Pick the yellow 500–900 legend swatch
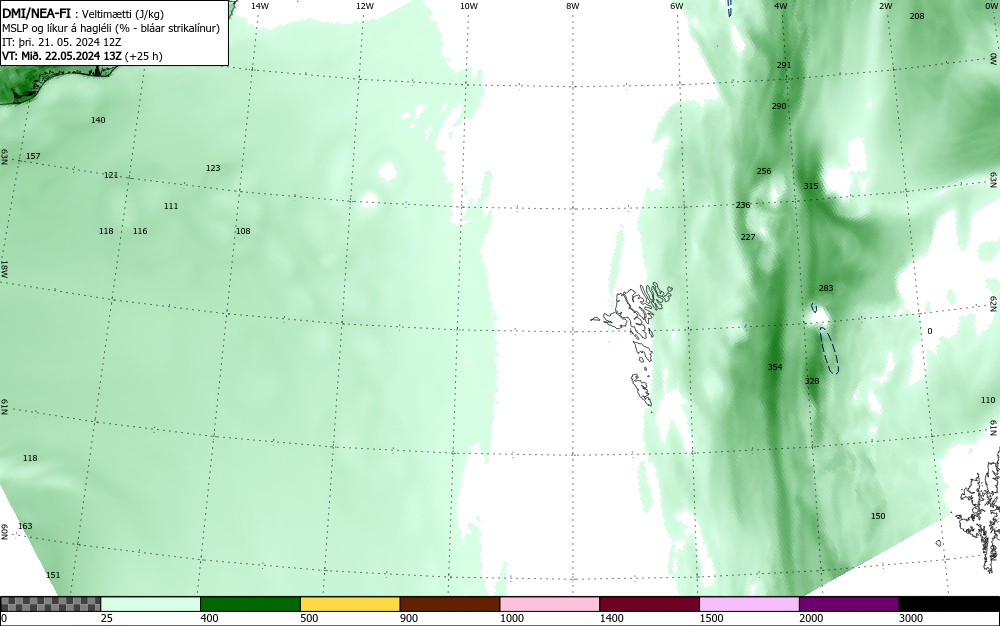1000x626 pixels. (x=350, y=604)
